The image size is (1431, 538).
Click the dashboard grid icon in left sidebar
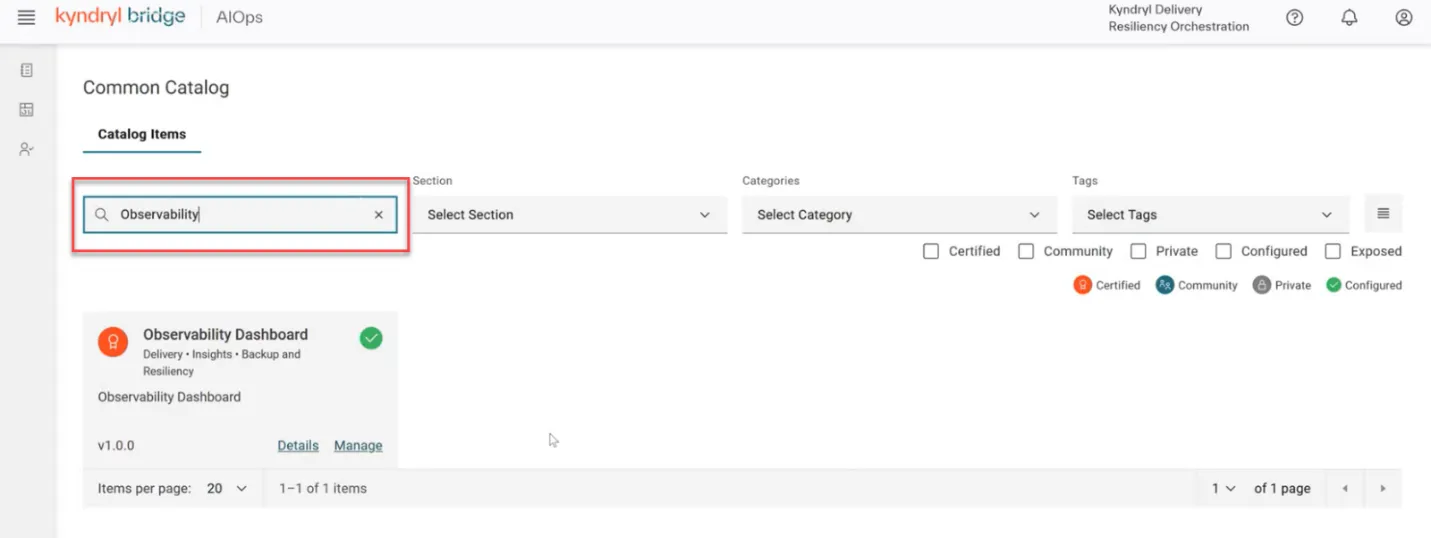point(27,109)
